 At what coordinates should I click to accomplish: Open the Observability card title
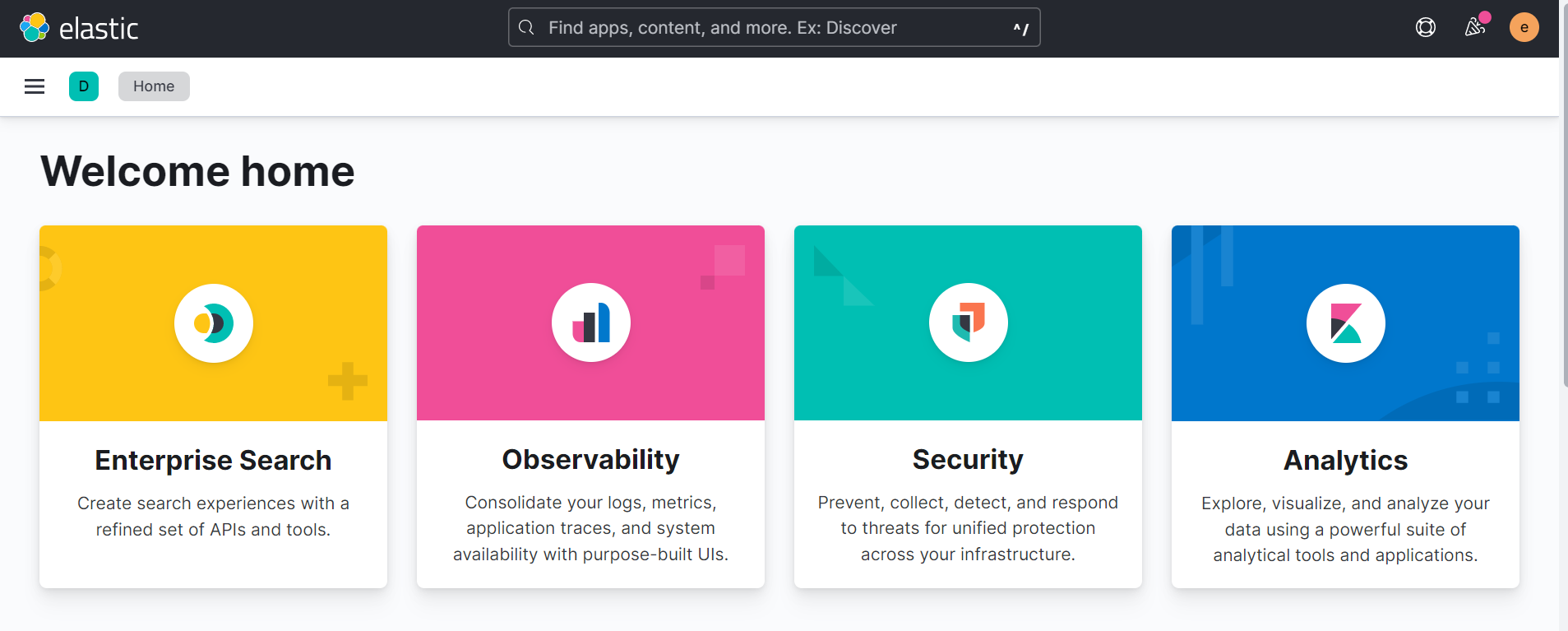click(x=591, y=459)
